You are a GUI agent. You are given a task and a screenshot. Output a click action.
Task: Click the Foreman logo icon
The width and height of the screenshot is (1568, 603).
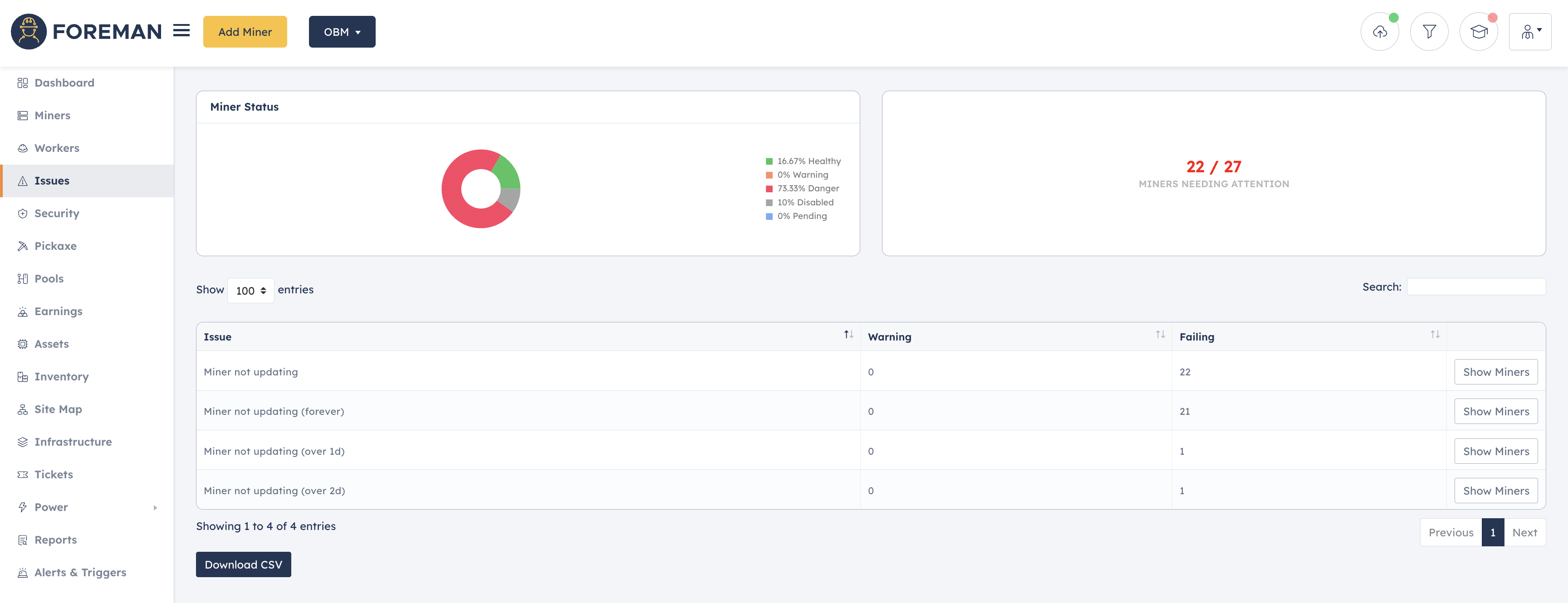point(29,32)
